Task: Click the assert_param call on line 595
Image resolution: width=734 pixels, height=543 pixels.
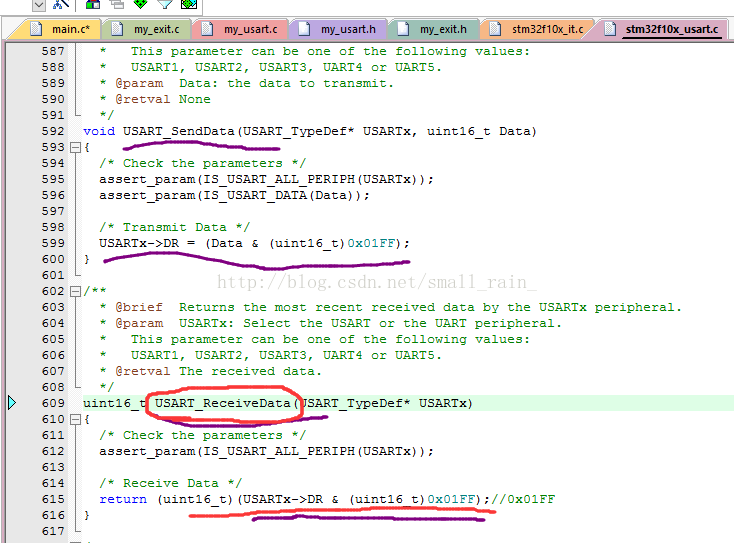Action: tap(266, 179)
